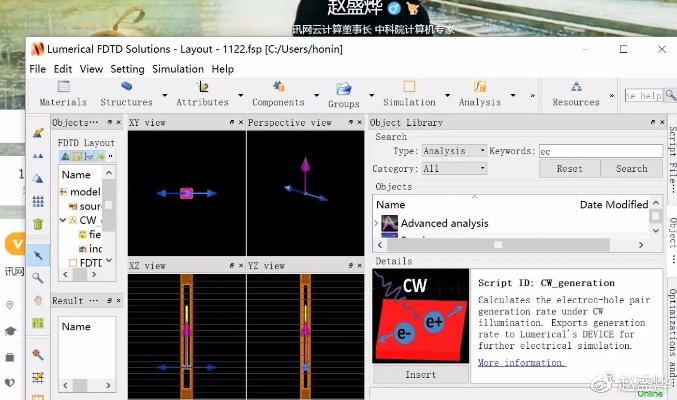
Task: Open the Simulation menu
Action: coord(178,69)
